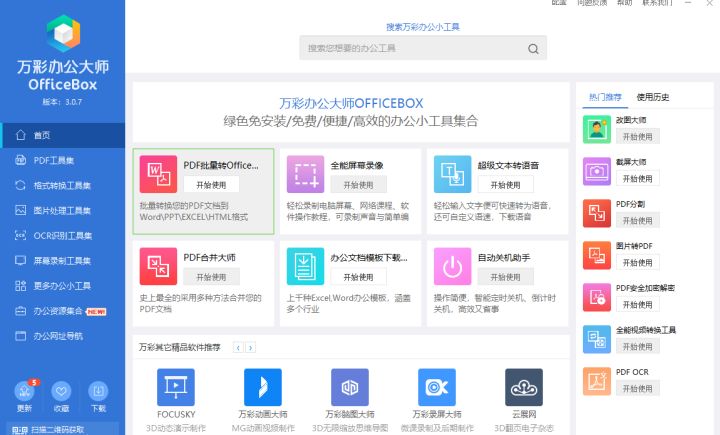Open 万彩录屏大师 software icon
720x435 pixels.
[x=437, y=387]
